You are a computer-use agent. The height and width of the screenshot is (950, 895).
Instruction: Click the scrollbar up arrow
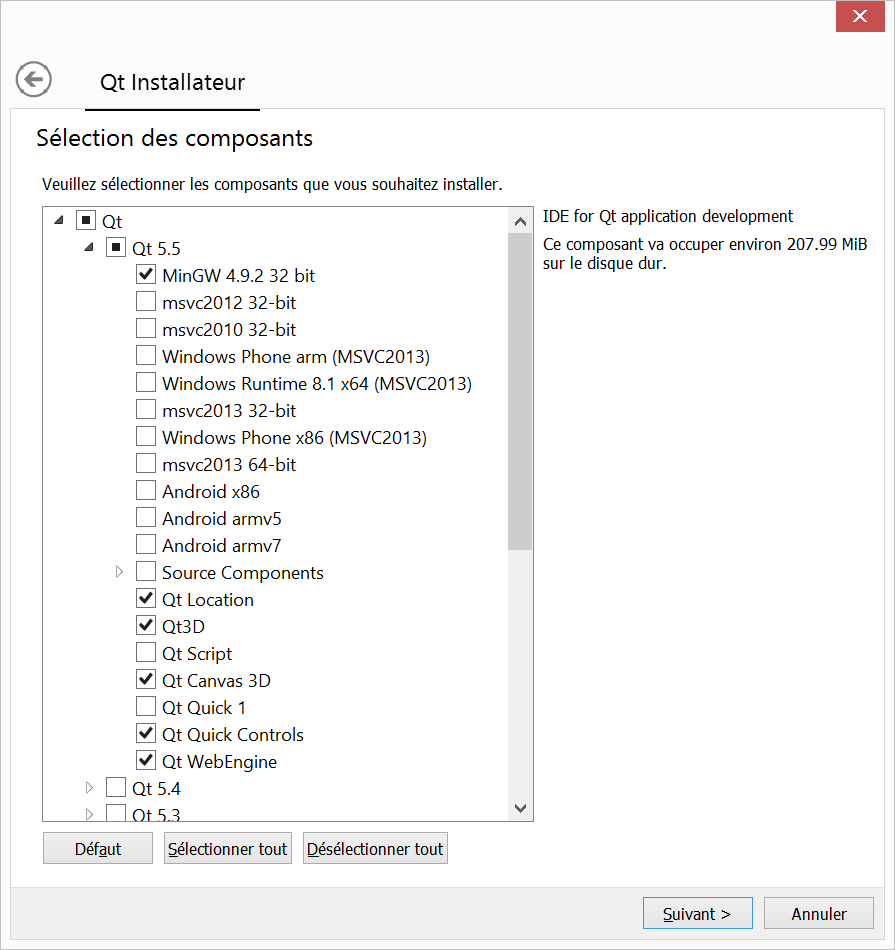[520, 222]
